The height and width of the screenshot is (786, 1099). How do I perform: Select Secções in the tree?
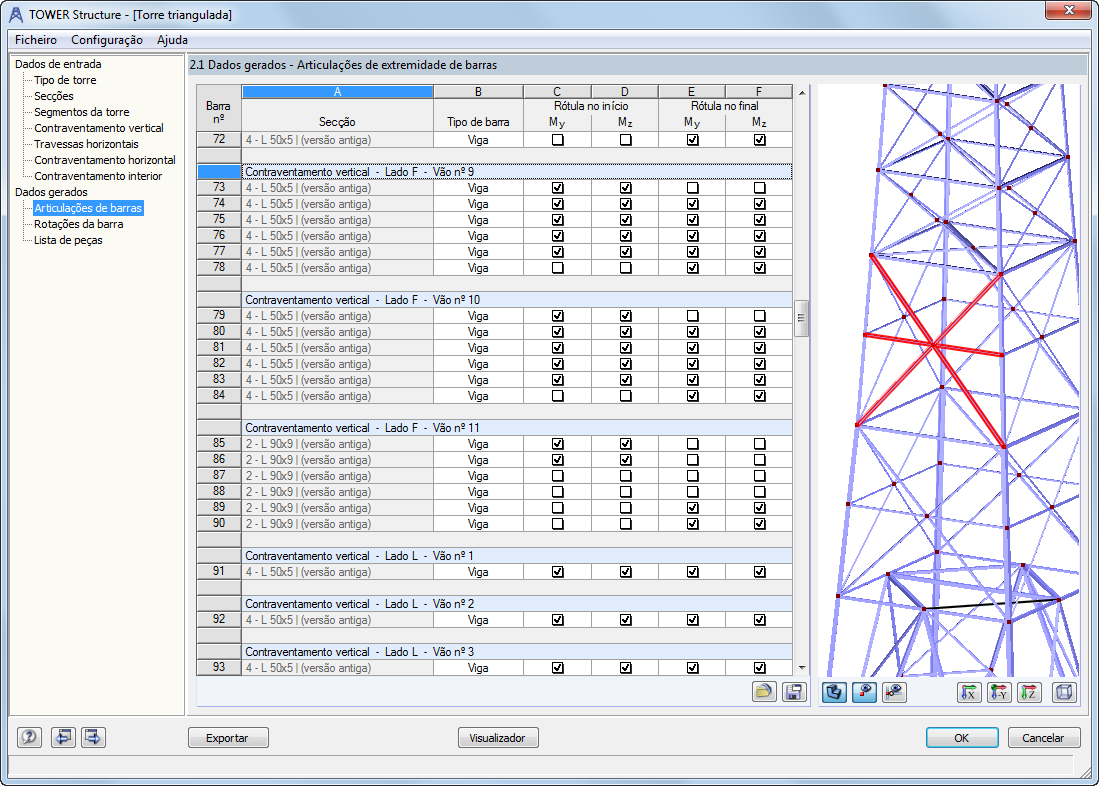pyautogui.click(x=54, y=96)
